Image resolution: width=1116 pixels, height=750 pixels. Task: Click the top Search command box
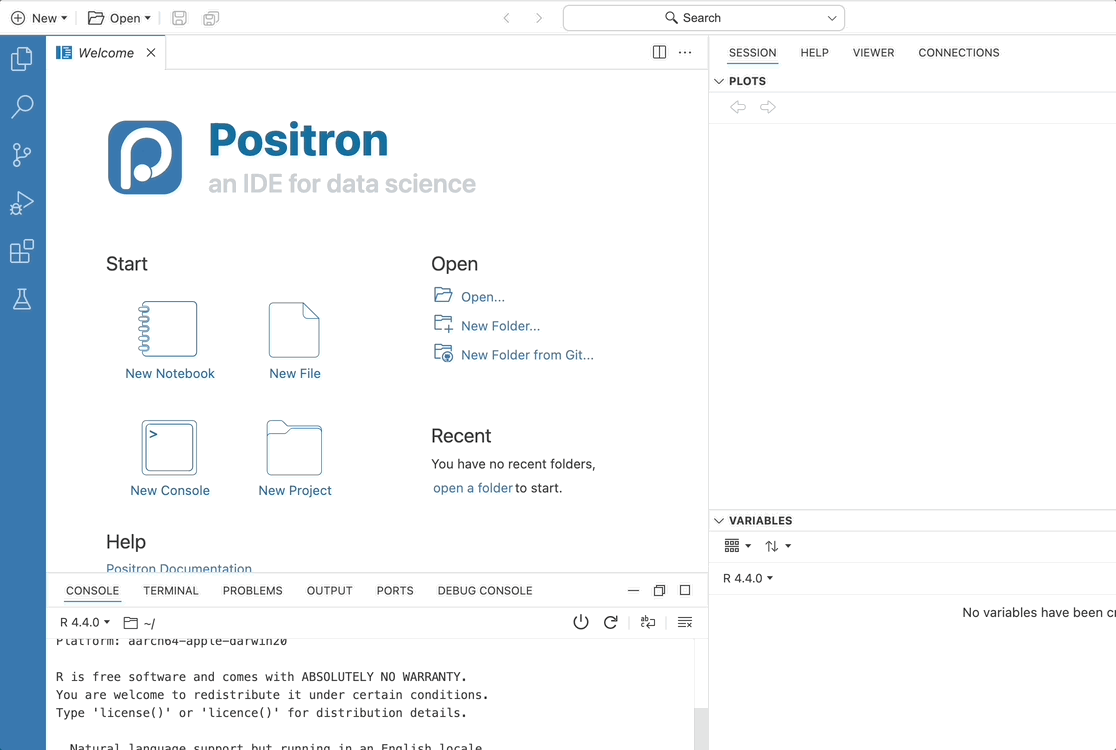pyautogui.click(x=703, y=18)
